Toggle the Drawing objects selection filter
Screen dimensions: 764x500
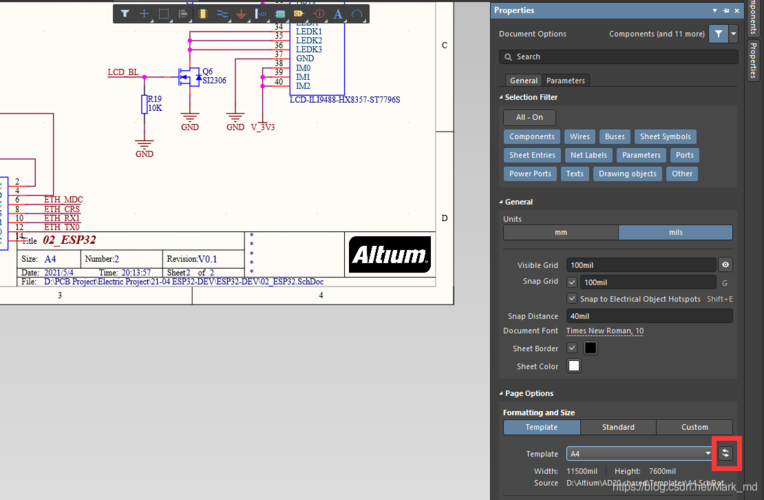point(627,173)
